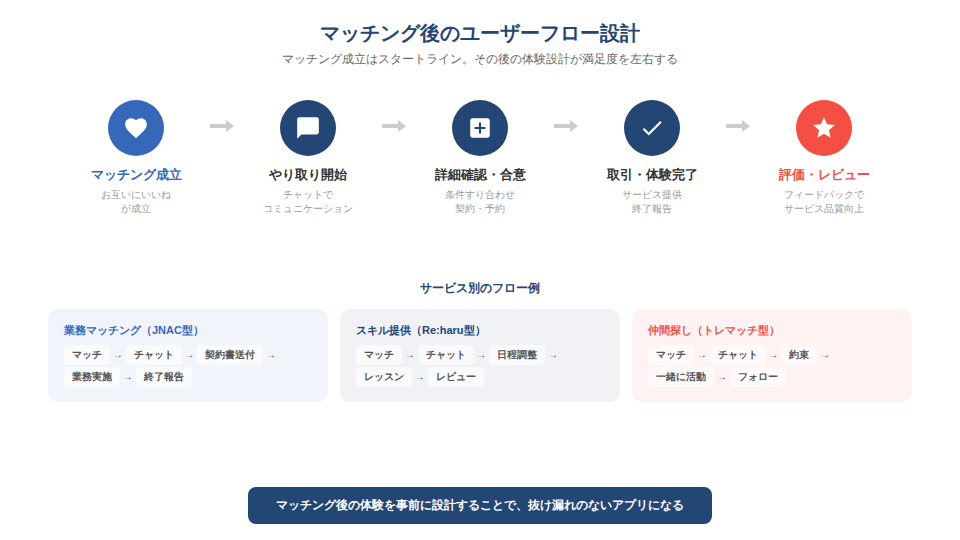This screenshot has width=960, height=540.
Task: Click the checkmark icon for 取引・体験完了
Action: [x=652, y=128]
